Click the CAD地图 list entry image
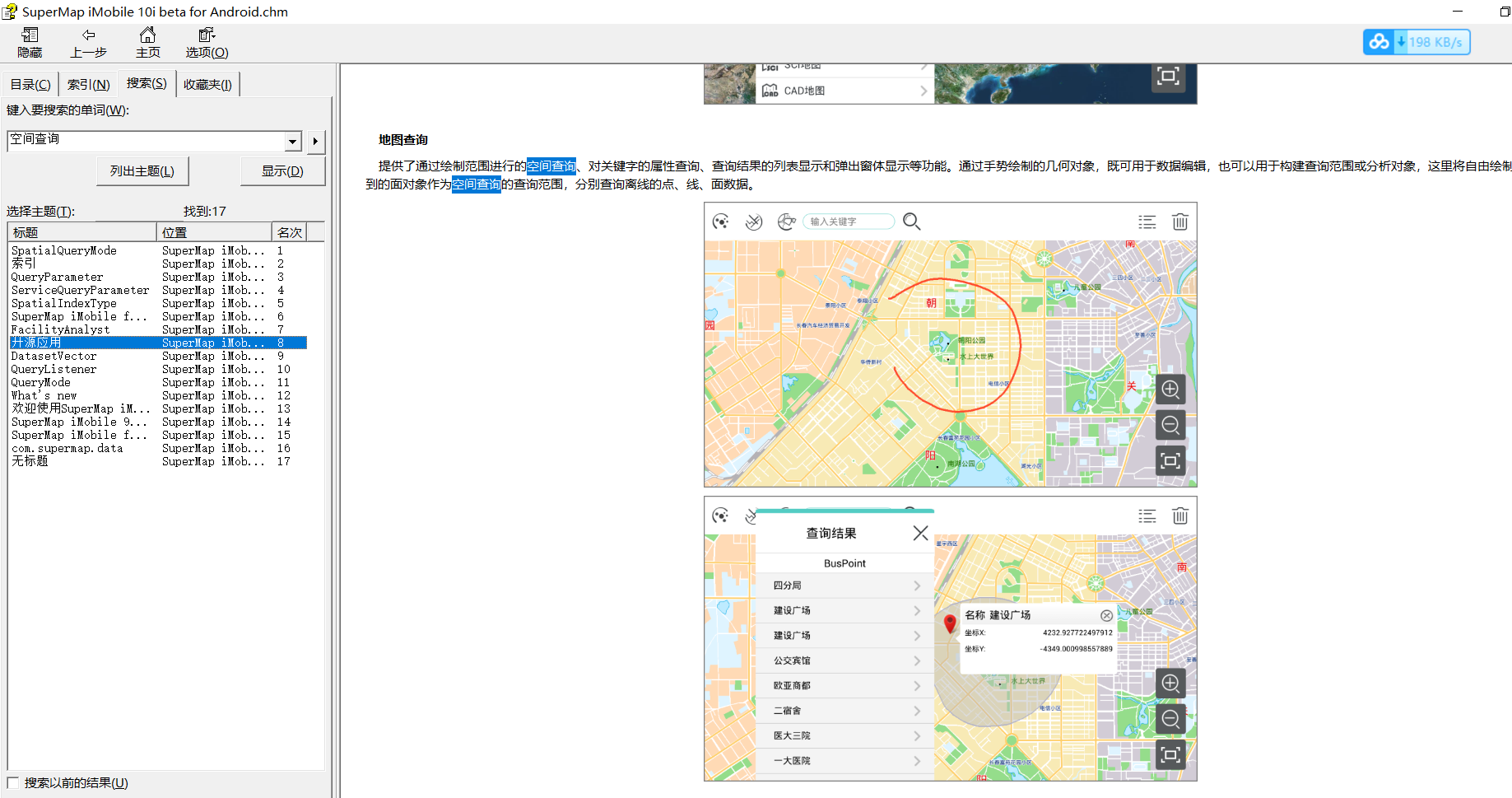The width and height of the screenshot is (1512, 798). pyautogui.click(x=844, y=91)
